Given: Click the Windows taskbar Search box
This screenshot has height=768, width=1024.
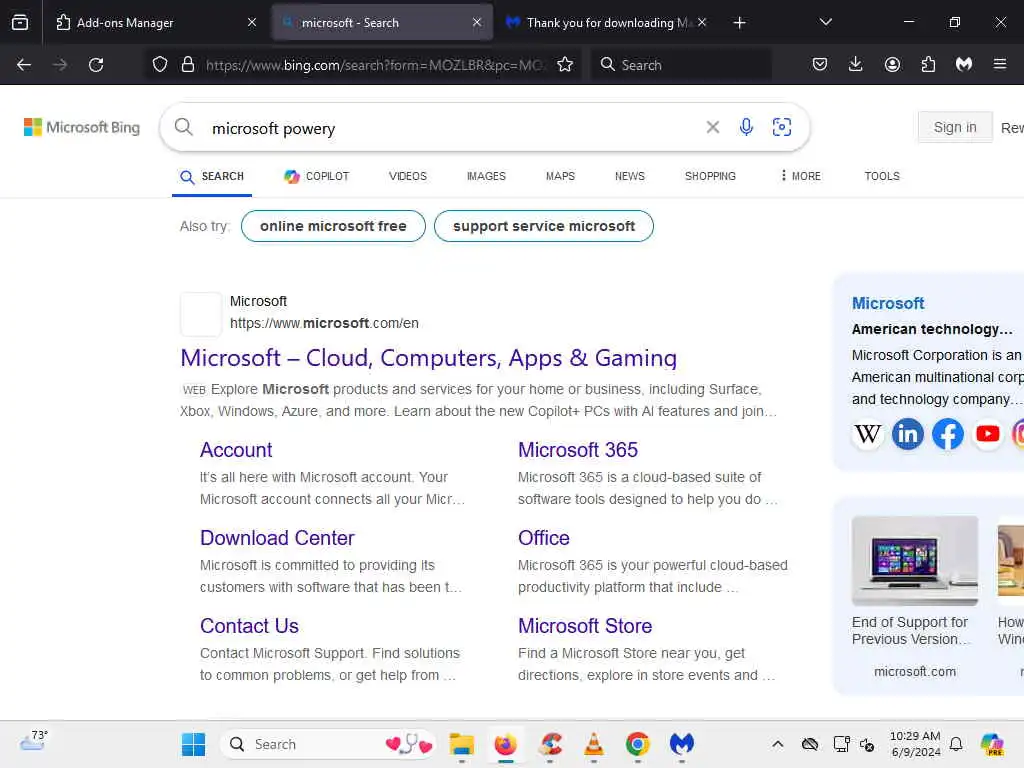Looking at the screenshot, I should pos(328,744).
